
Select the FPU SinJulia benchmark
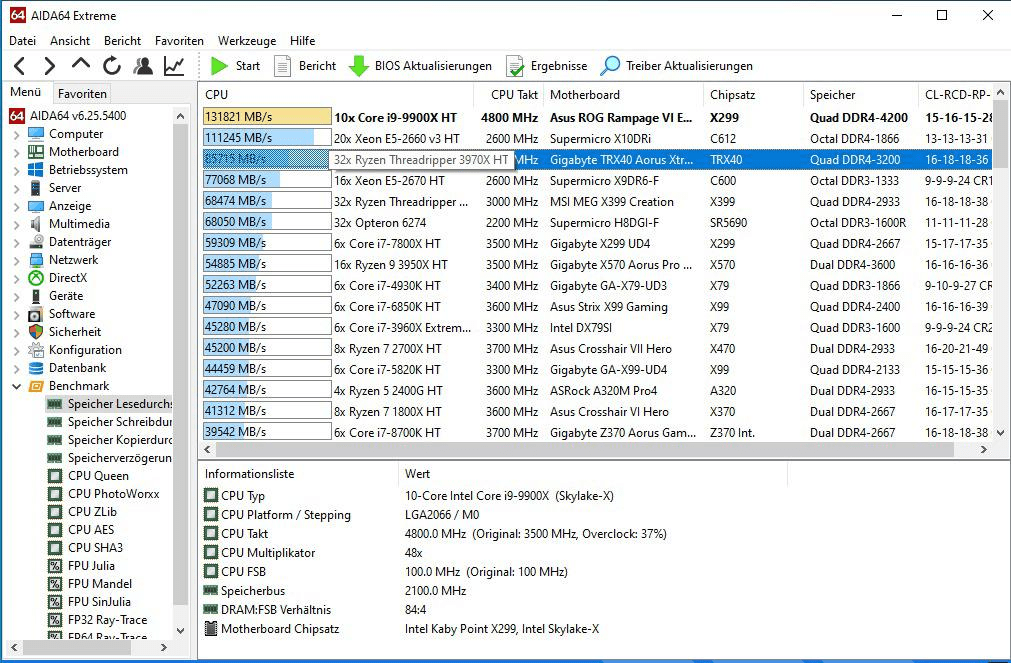[x=89, y=602]
